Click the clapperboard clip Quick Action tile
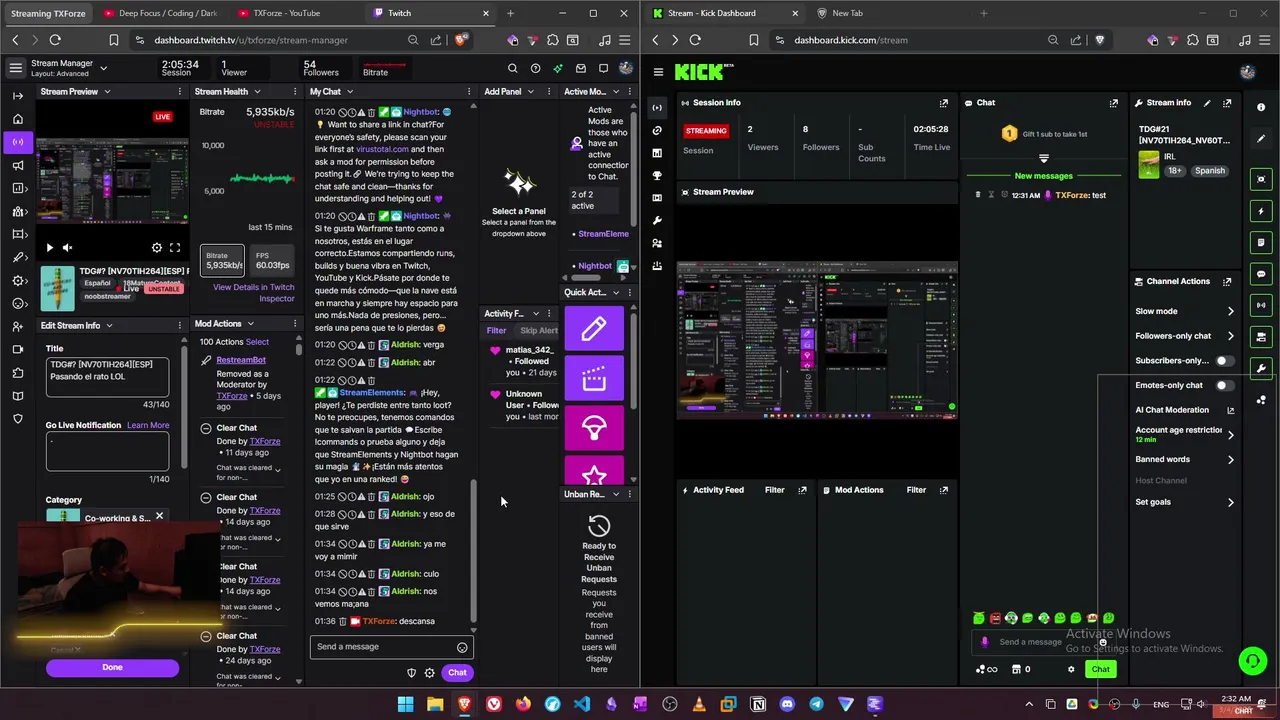The width and height of the screenshot is (1280, 720). [x=594, y=378]
